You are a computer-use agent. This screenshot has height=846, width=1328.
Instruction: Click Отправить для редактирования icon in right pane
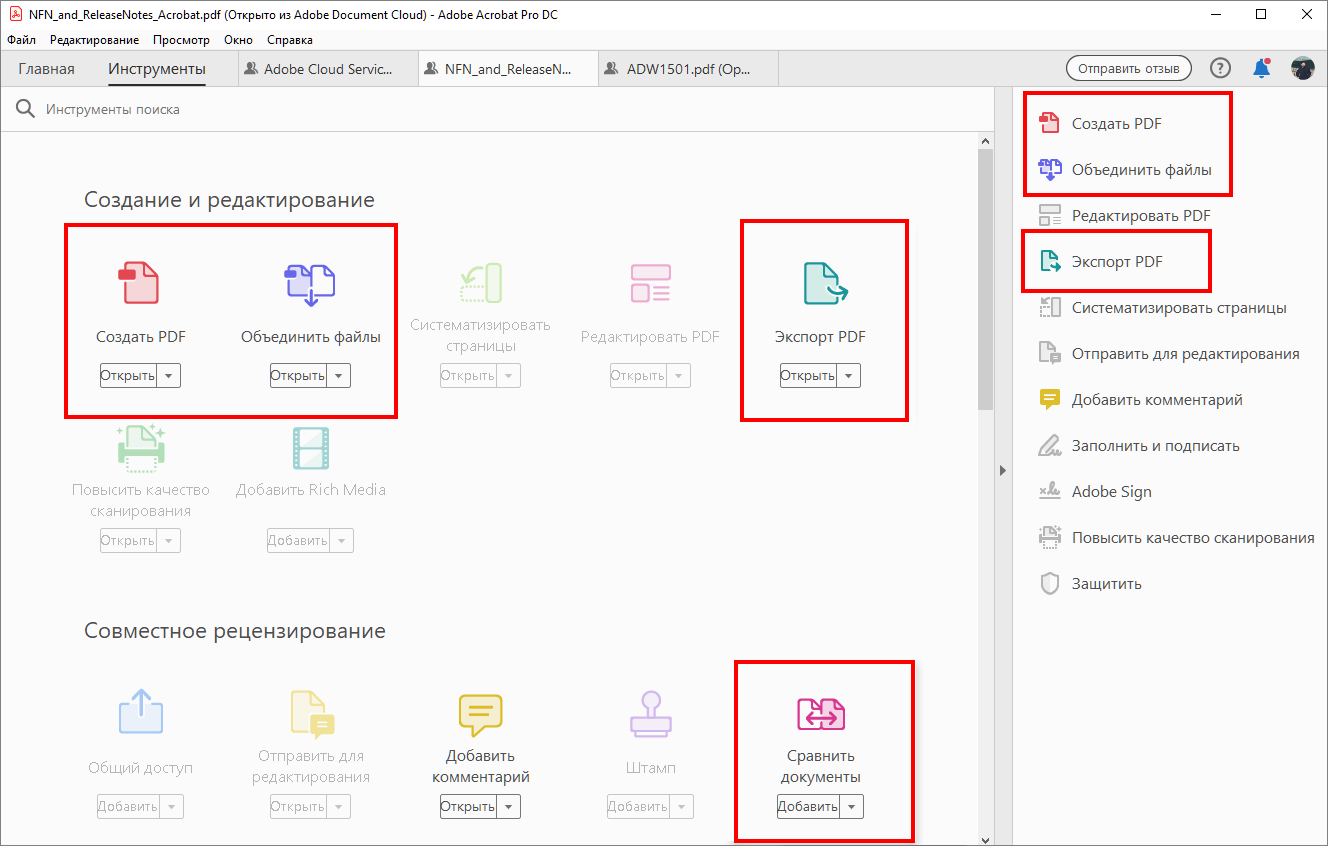(1049, 353)
